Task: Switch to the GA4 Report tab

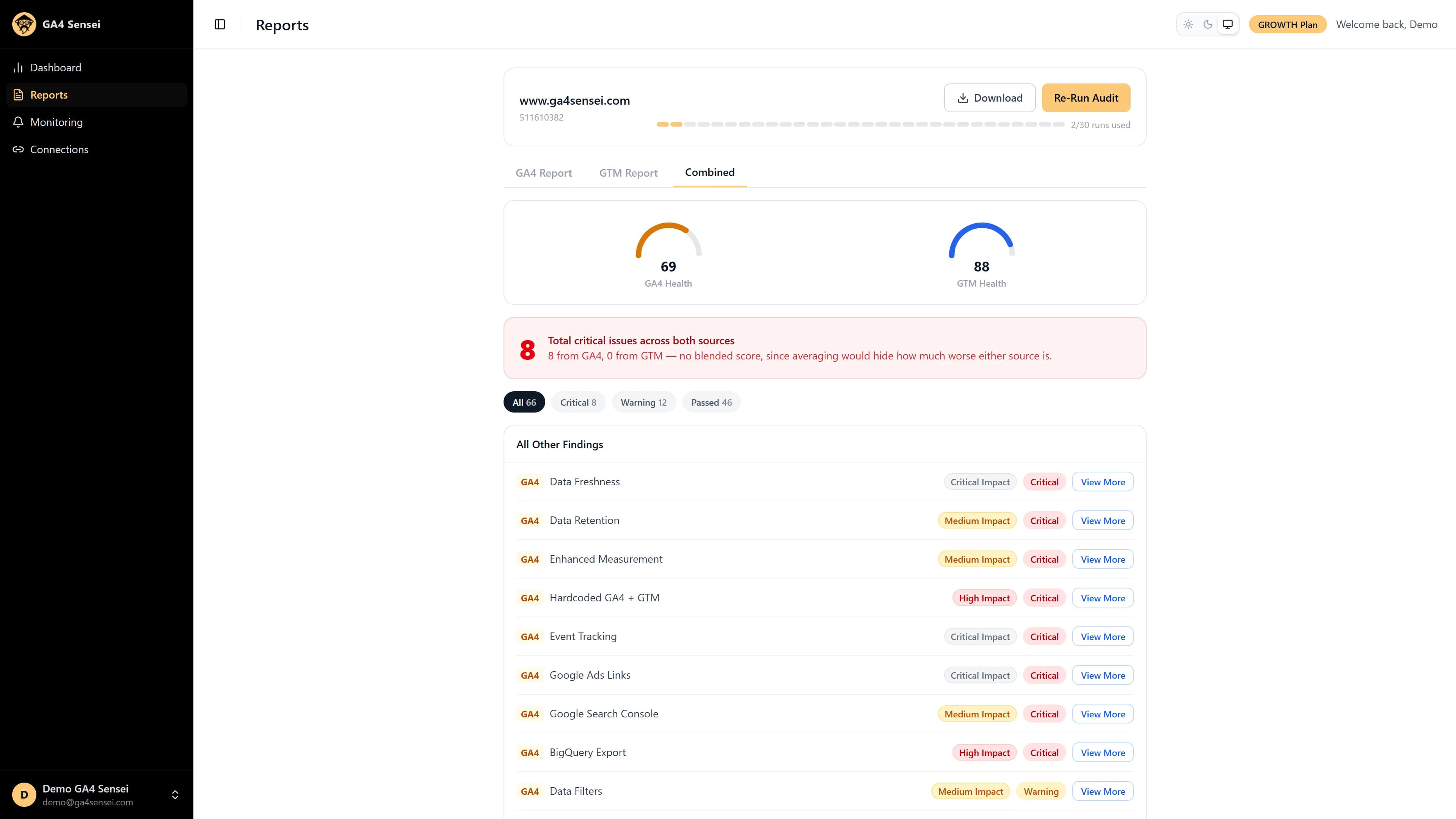Action: (543, 173)
